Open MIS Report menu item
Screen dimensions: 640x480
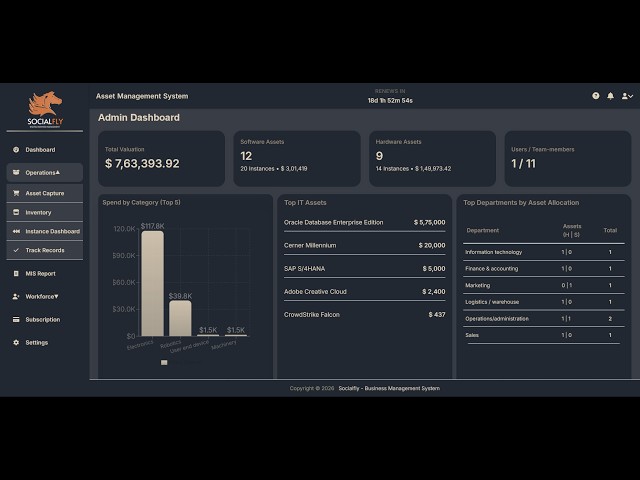coord(44,273)
